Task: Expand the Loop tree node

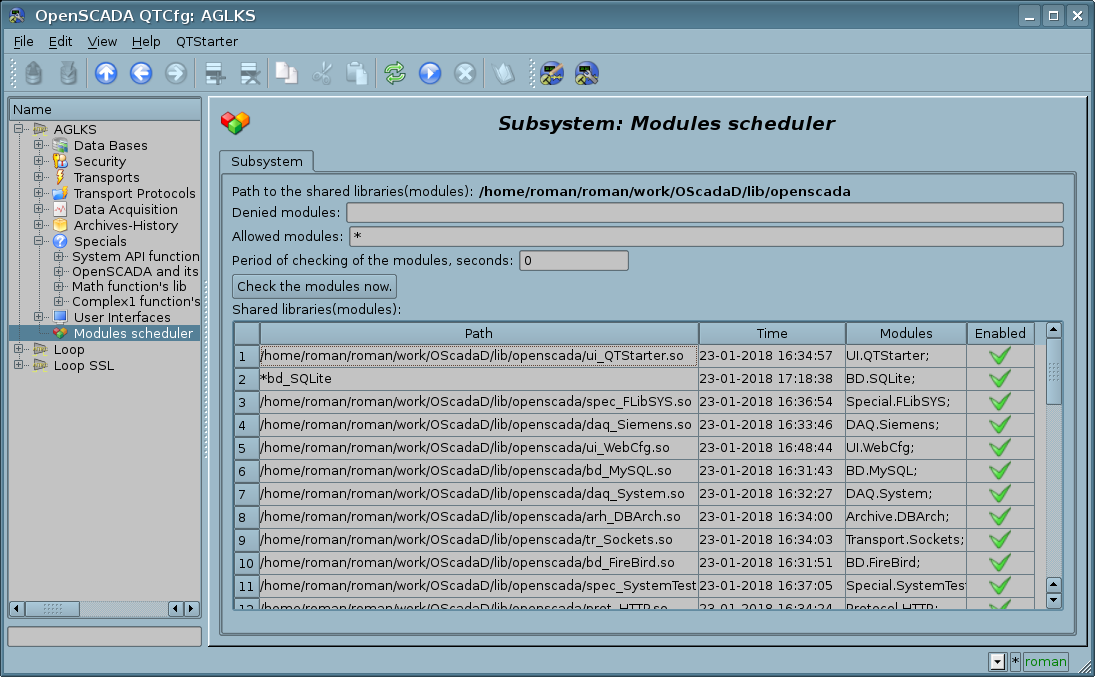Action: click(x=18, y=349)
